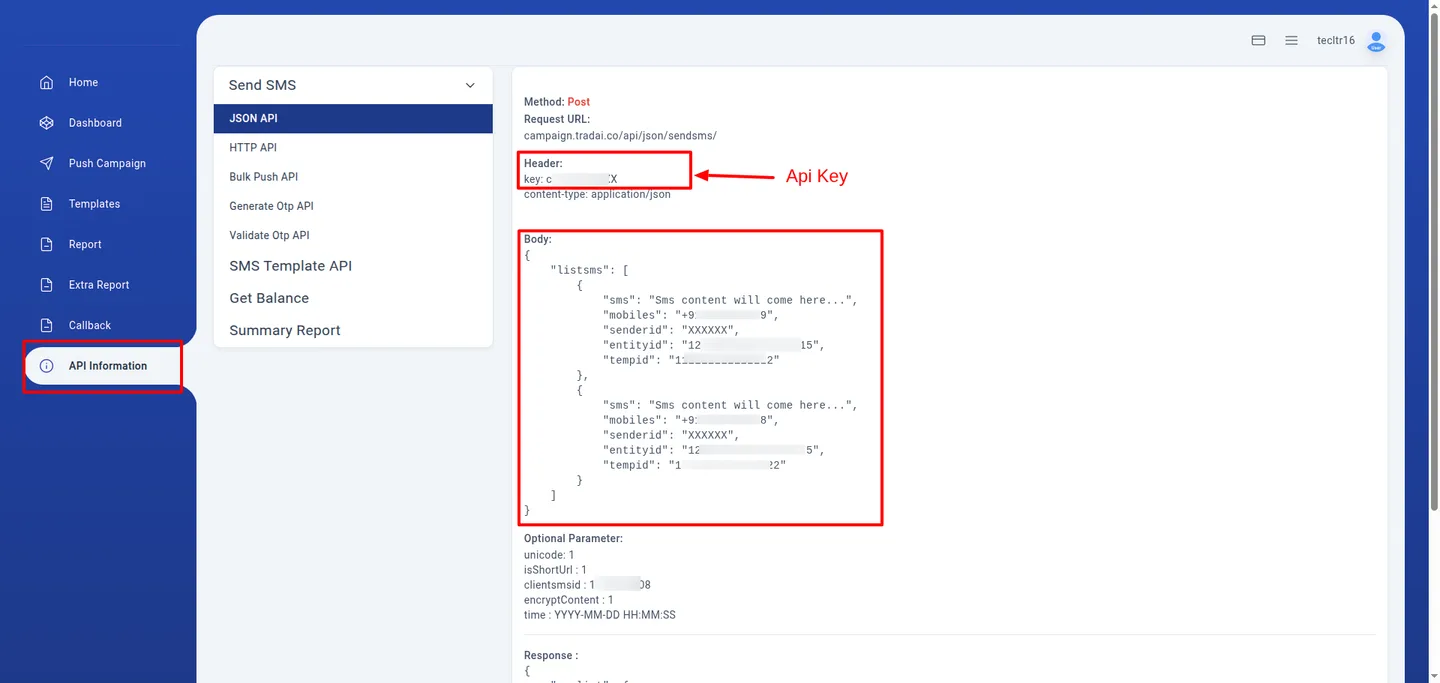Click the clientsmsid parameter line
The image size is (1440, 683).
[587, 585]
